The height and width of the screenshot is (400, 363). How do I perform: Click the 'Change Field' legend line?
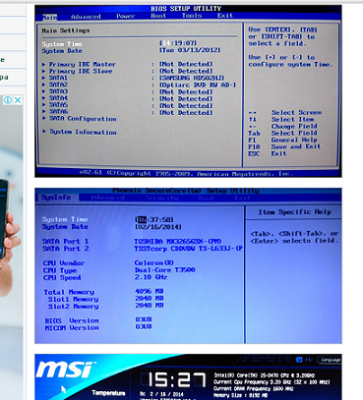pos(283,126)
